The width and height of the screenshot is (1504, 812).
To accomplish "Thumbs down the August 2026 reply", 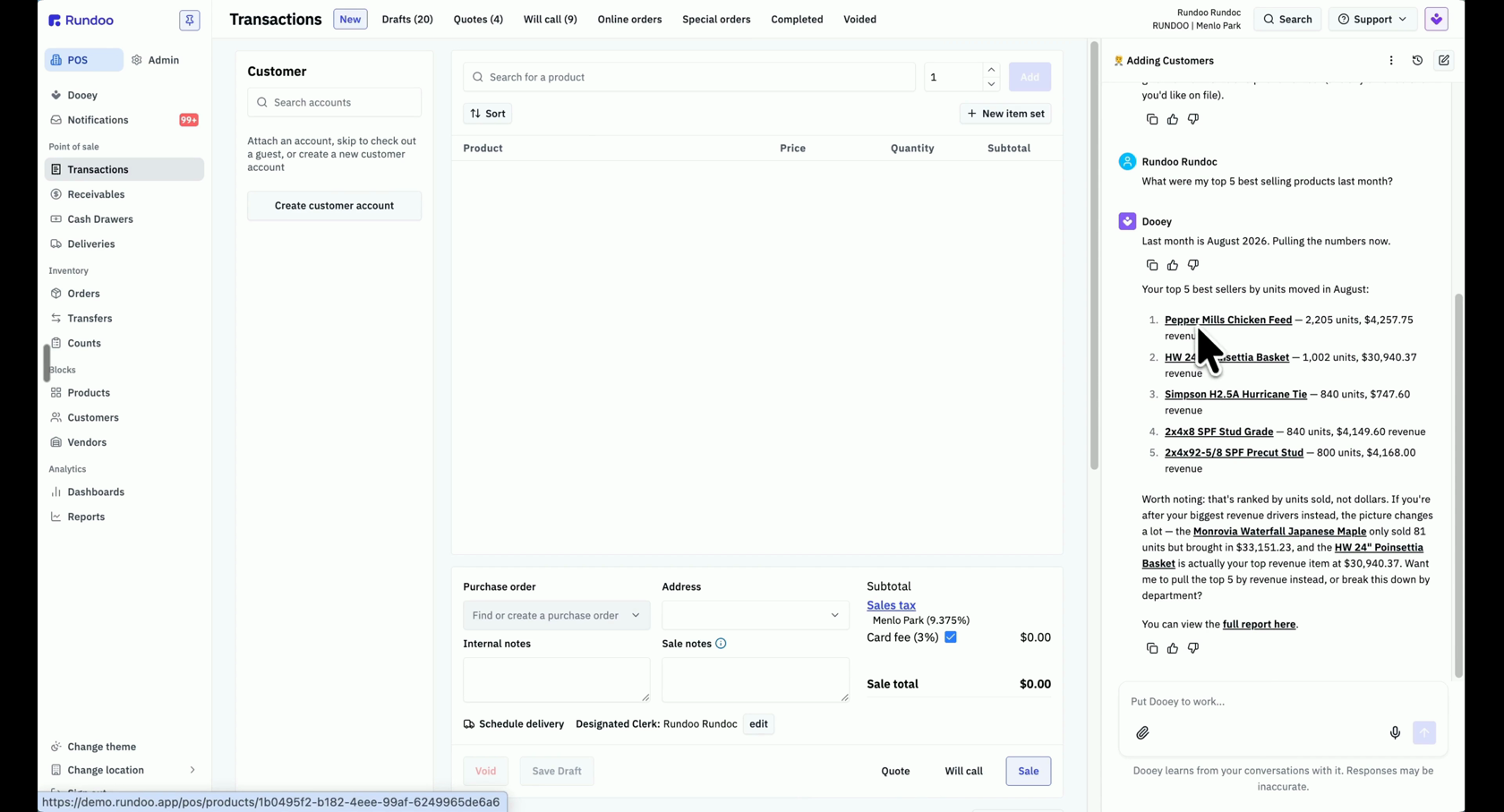I will click(x=1193, y=265).
